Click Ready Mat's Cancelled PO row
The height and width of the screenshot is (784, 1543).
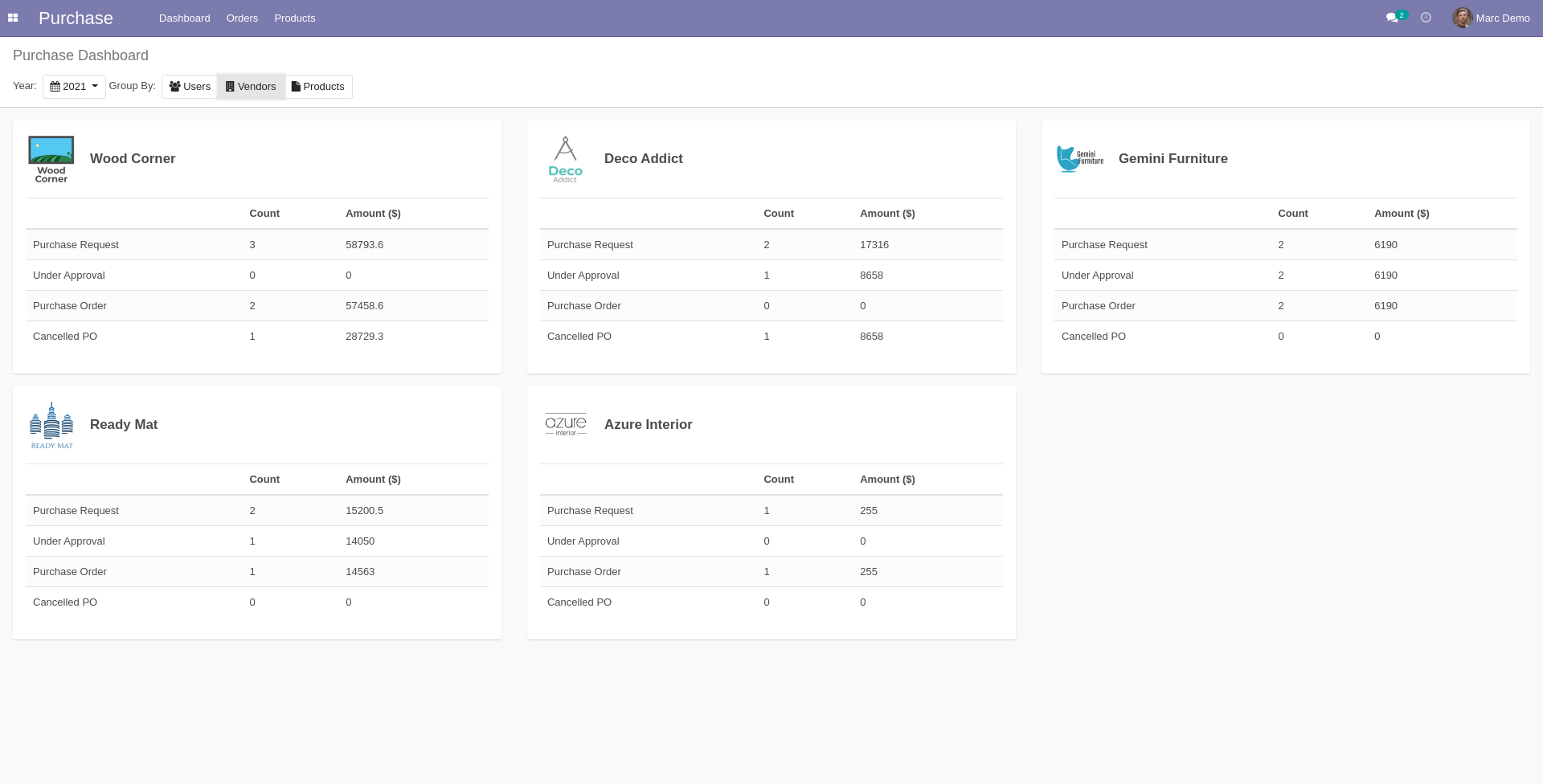[x=64, y=602]
